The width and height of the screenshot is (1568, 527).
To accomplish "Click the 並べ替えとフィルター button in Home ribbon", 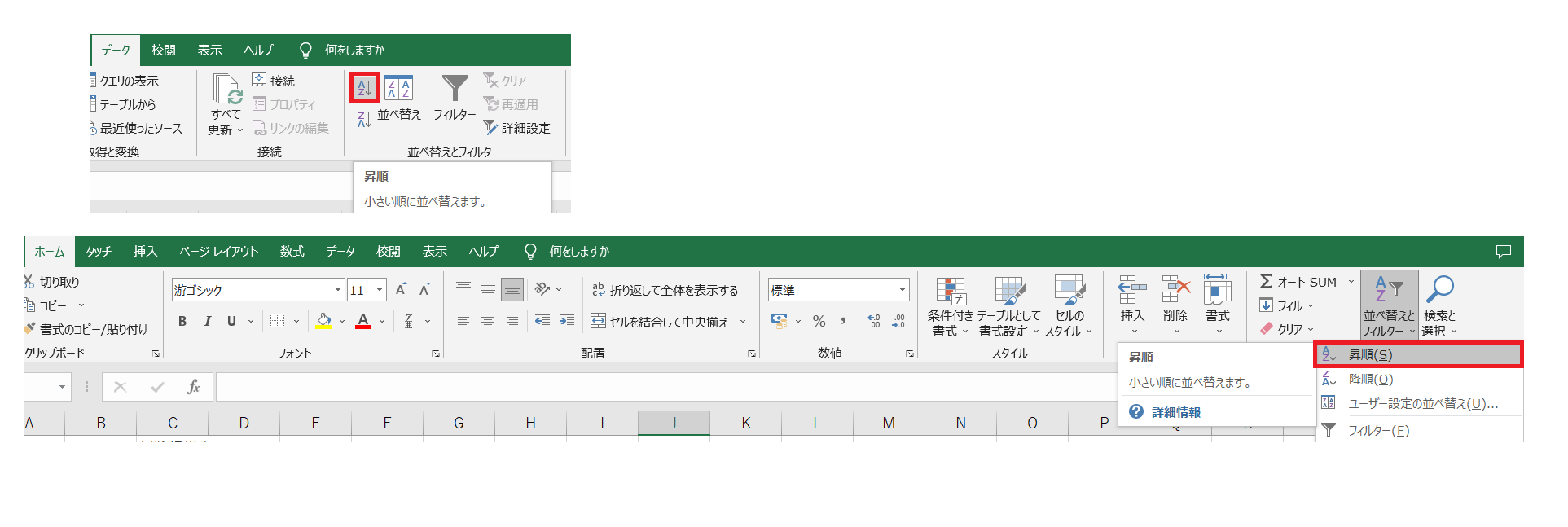I will 1390,305.
